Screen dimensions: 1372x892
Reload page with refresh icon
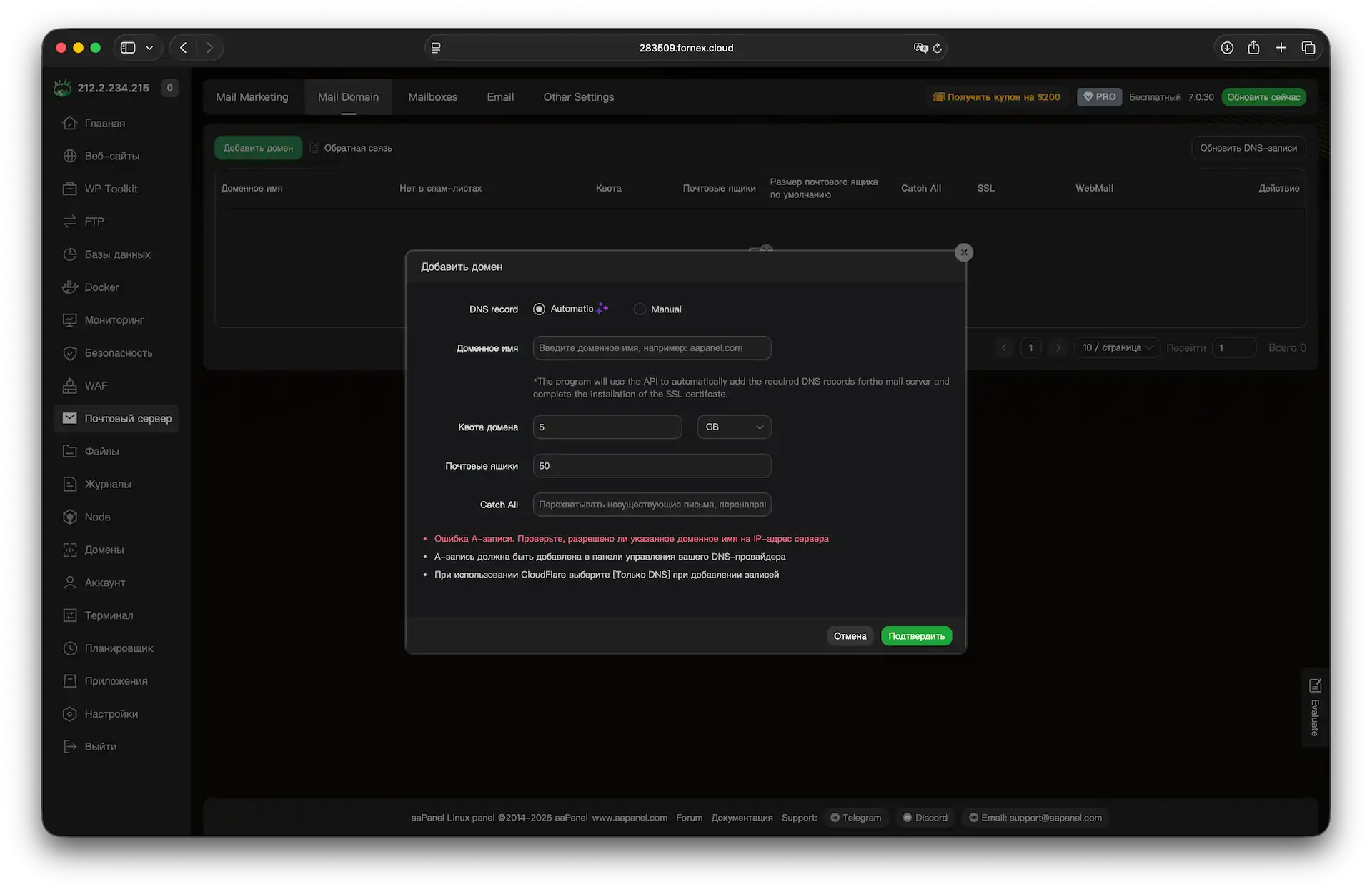(938, 48)
